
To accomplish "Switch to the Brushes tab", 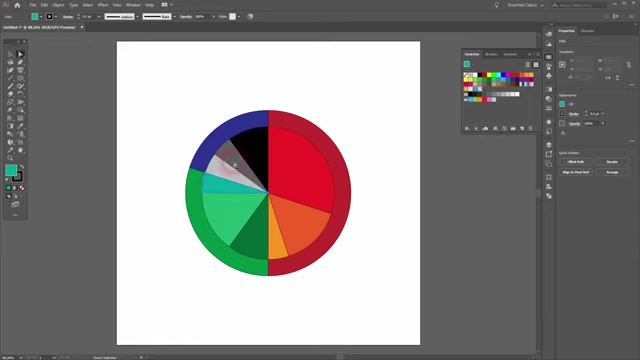I will click(x=491, y=54).
